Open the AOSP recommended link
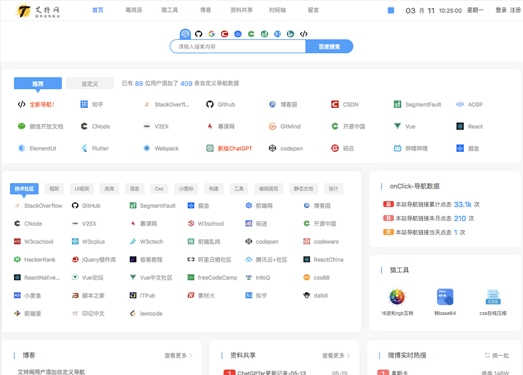This screenshot has height=375, width=523. [470, 104]
